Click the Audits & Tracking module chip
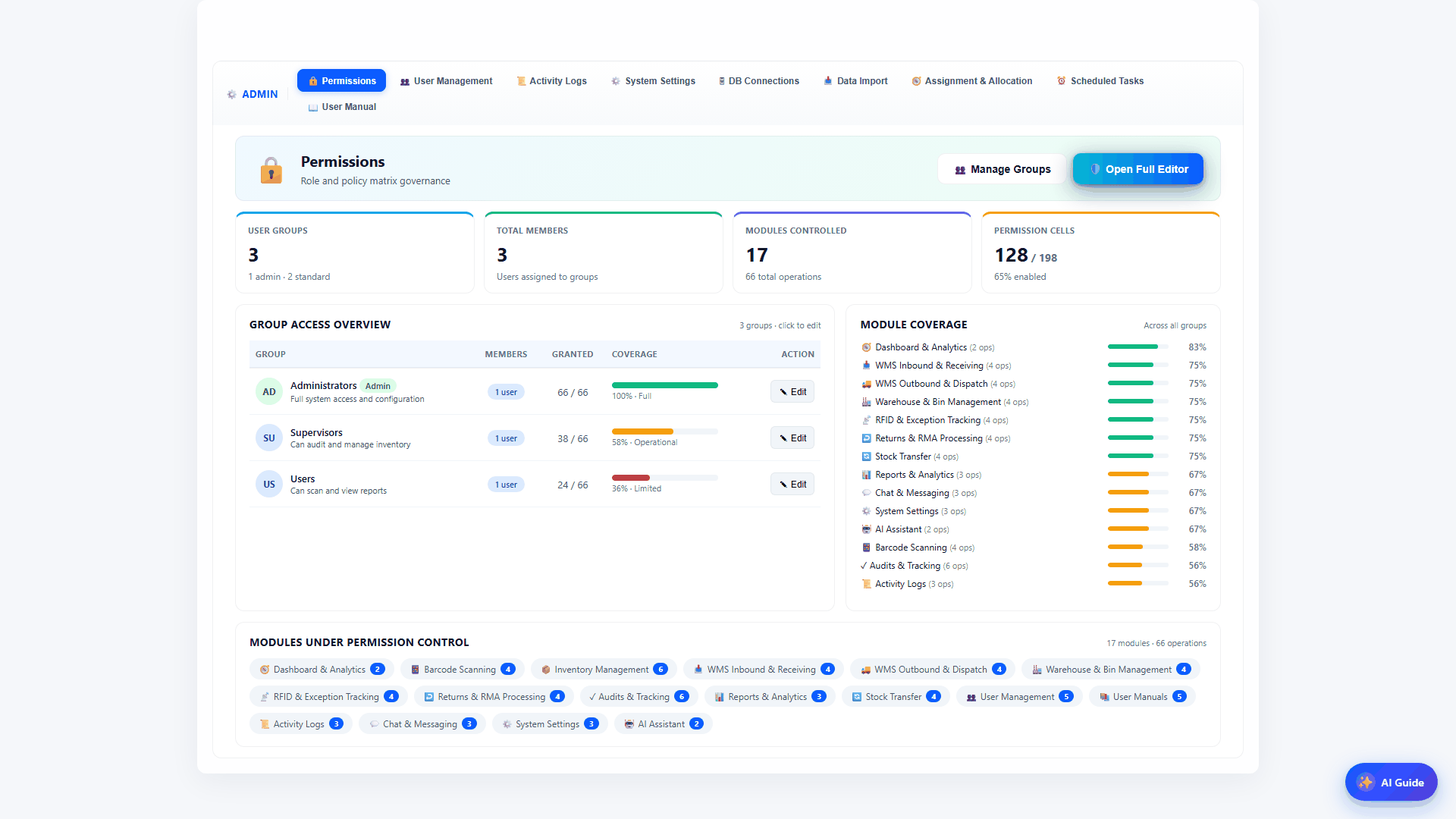 click(x=638, y=697)
